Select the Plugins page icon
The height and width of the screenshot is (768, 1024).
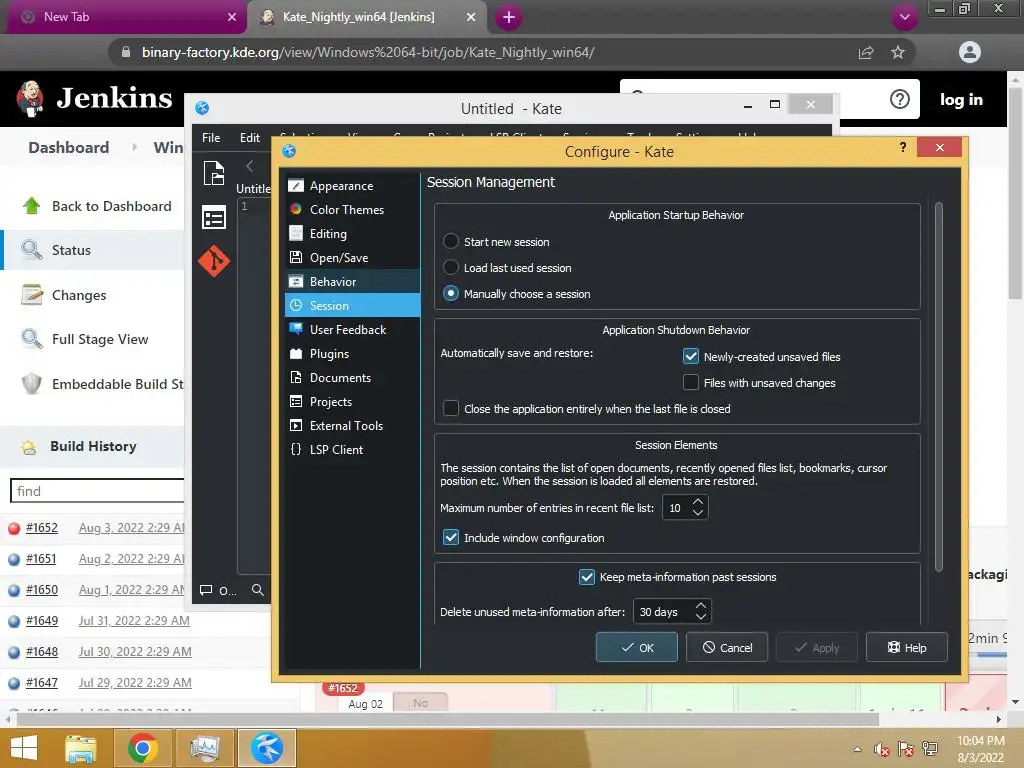[296, 353]
